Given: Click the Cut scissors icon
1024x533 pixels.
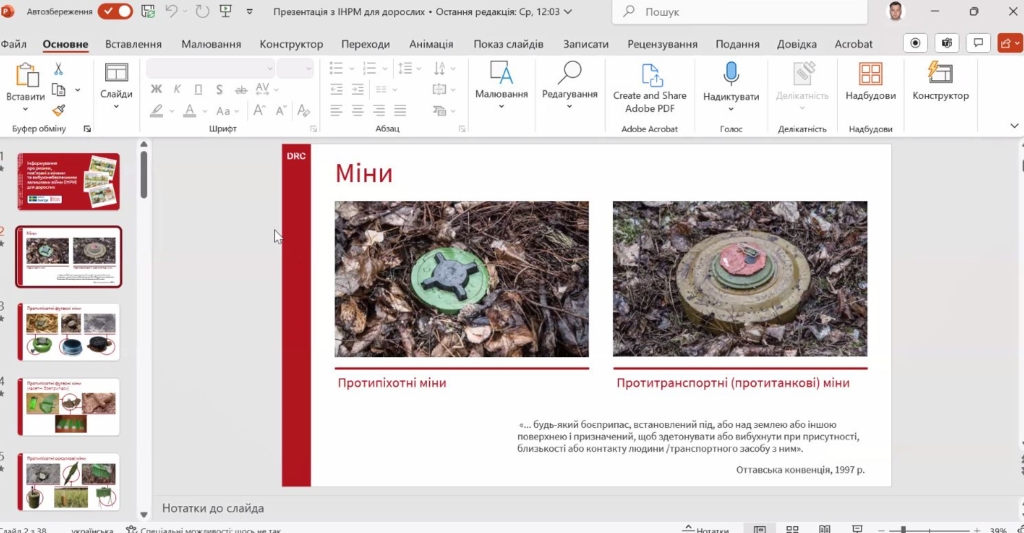Looking at the screenshot, I should [x=58, y=69].
